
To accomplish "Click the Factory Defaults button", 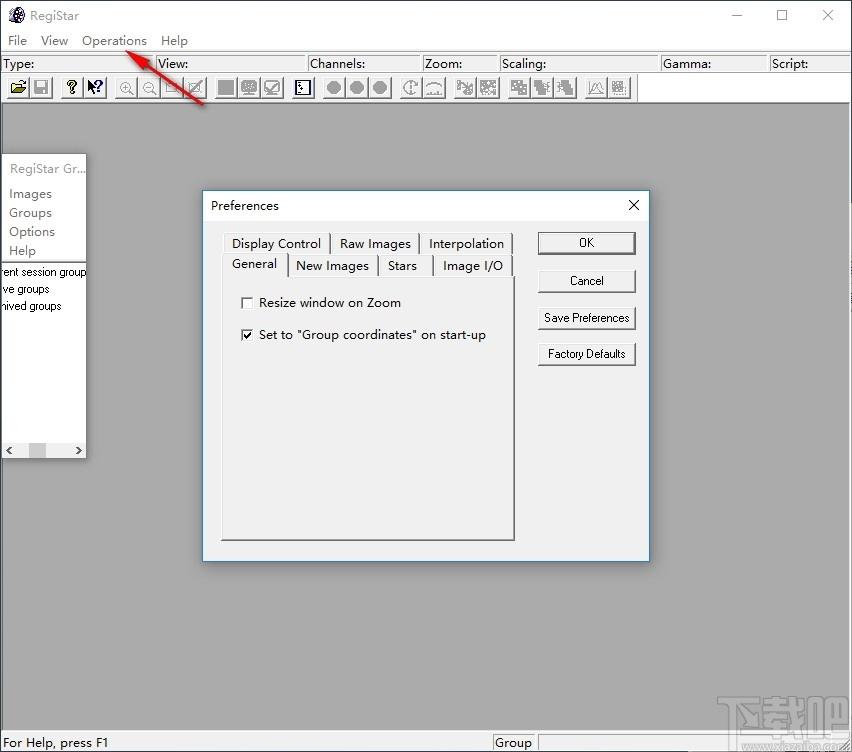I will click(x=586, y=354).
